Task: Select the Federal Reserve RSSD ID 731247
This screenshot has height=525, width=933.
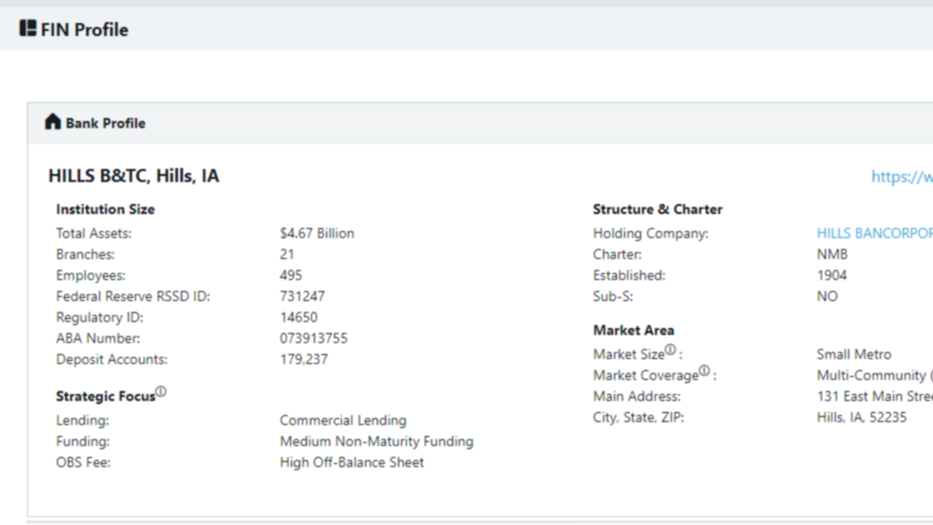Action: (302, 296)
